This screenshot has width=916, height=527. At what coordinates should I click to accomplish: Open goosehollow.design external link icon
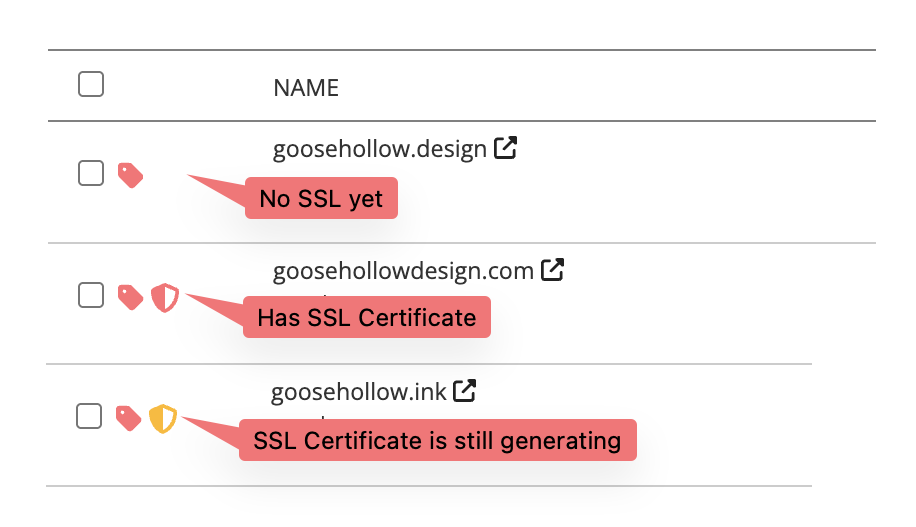coord(507,149)
